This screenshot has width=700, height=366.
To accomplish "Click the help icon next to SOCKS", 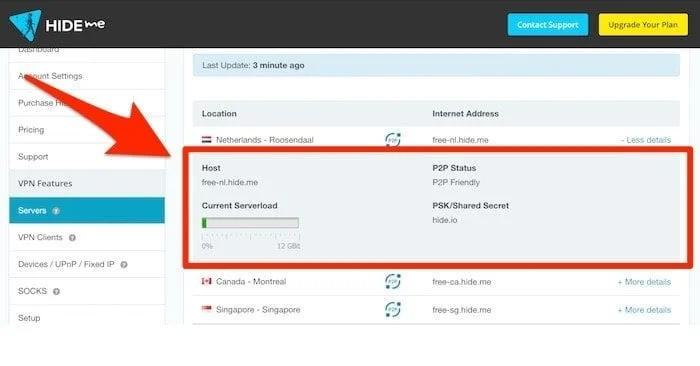I will coord(56,291).
